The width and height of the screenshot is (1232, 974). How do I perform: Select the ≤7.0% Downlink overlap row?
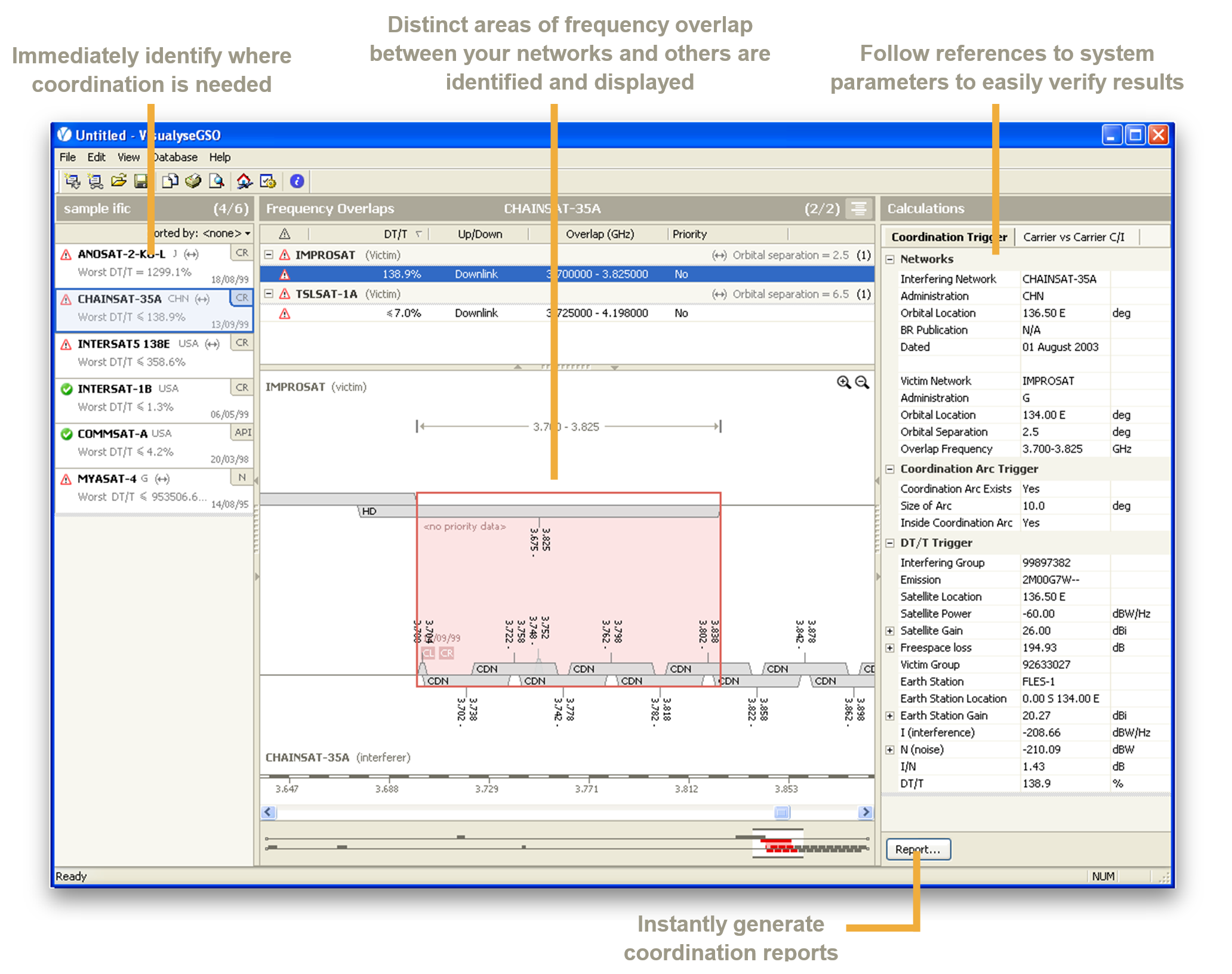coord(567,314)
